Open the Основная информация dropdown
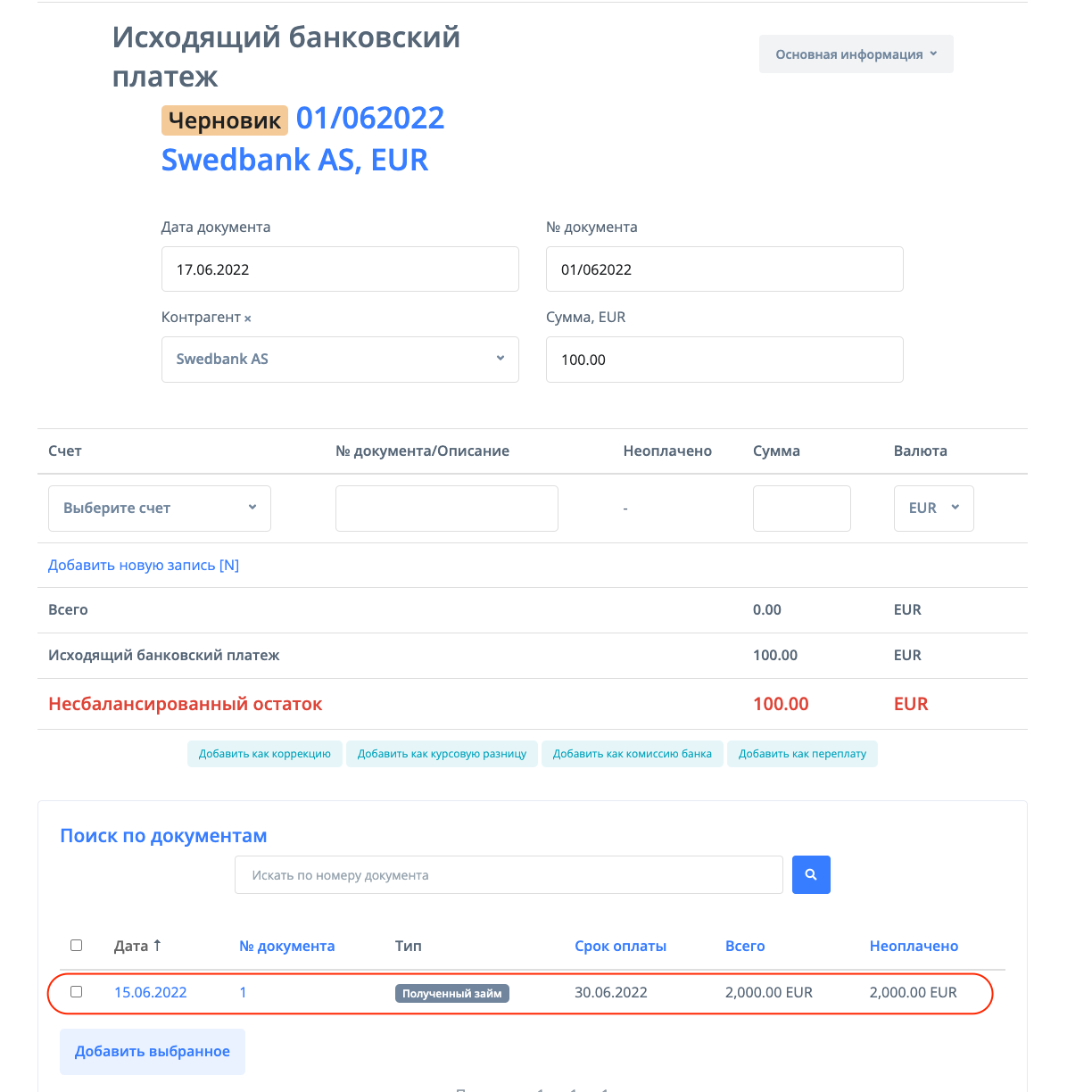The width and height of the screenshot is (1092, 1092). (856, 54)
